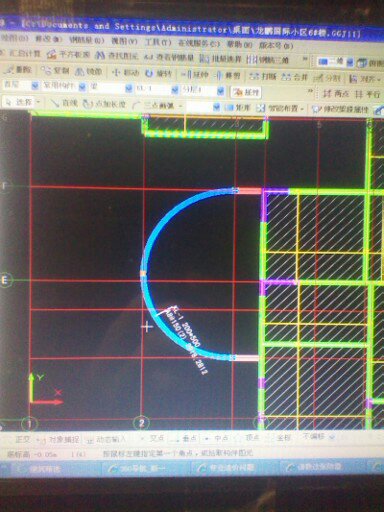384x512 pixels.
Task: Toggle 垂点 perpendicular snap
Action: tap(184, 439)
